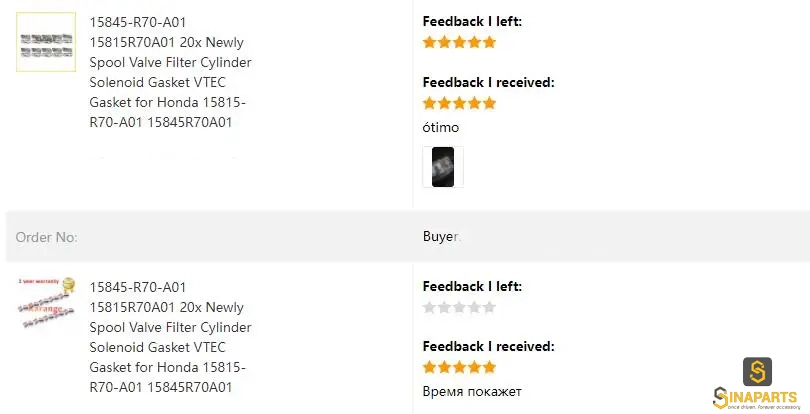Screen dimensions: 810x414
Task: Click the Sinaparts logo icon
Action: (x=757, y=371)
